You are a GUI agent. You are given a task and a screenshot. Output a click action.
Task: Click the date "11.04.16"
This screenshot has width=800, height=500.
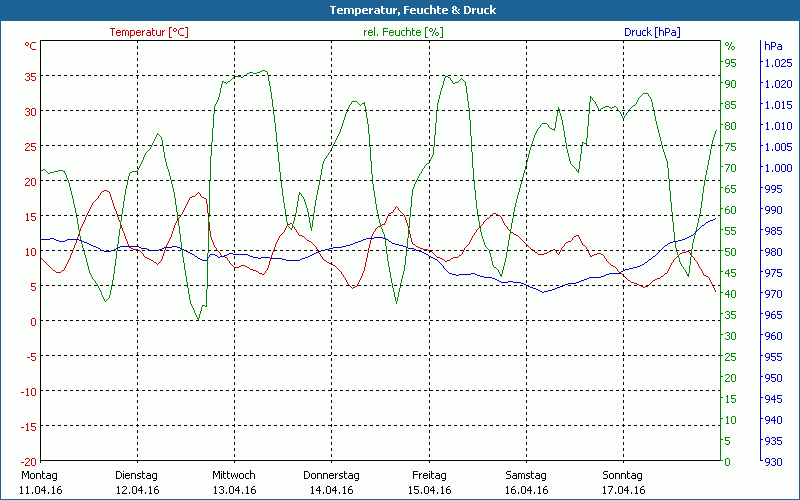pyautogui.click(x=41, y=490)
